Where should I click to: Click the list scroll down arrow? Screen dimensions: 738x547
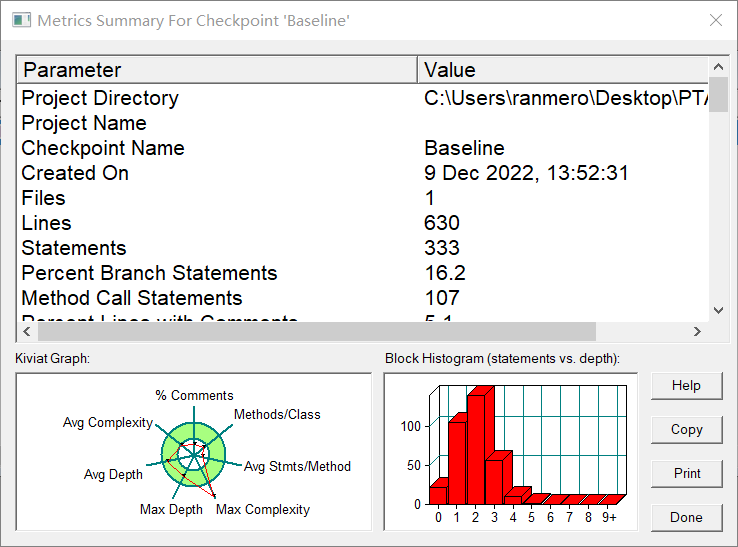[x=718, y=310]
